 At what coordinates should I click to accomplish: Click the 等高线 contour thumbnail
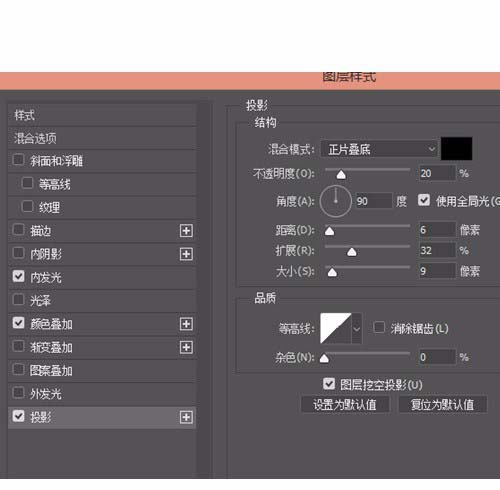pyautogui.click(x=336, y=328)
